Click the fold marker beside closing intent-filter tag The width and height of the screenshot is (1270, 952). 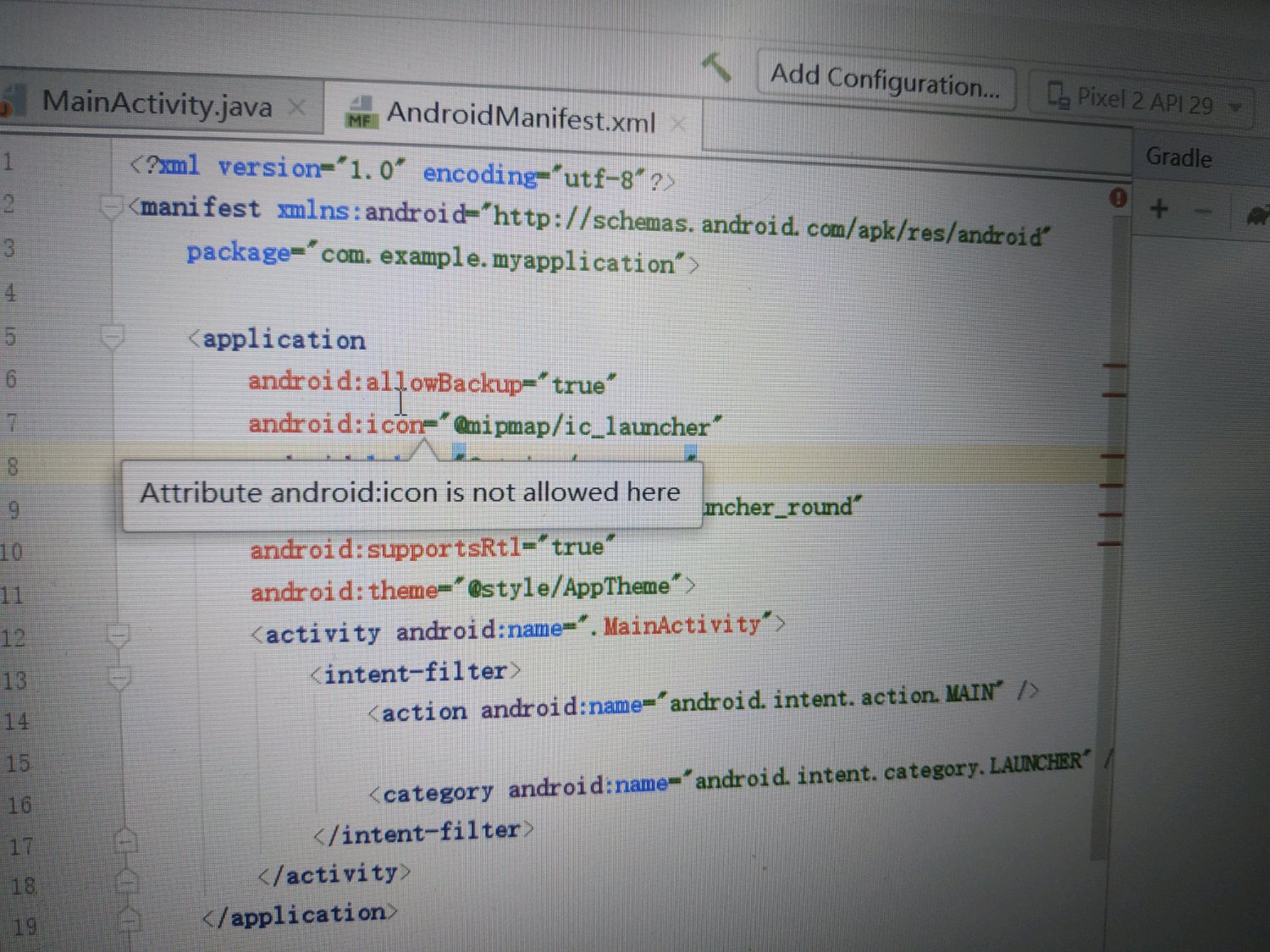tap(125, 840)
